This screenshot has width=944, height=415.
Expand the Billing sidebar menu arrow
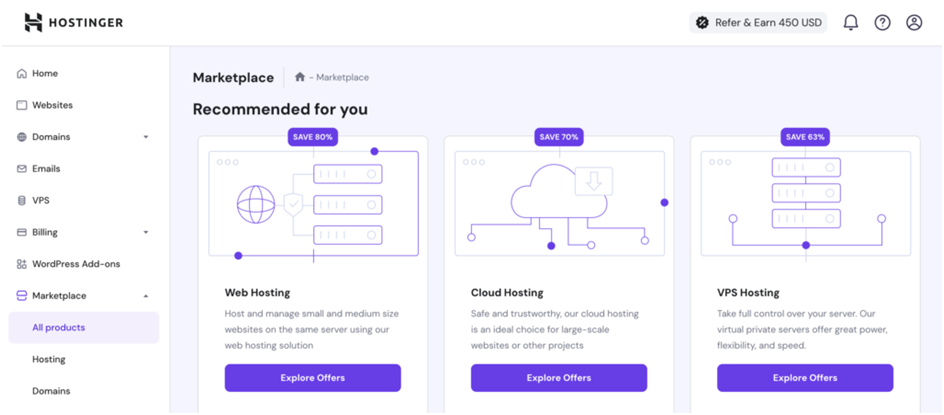pyautogui.click(x=146, y=233)
